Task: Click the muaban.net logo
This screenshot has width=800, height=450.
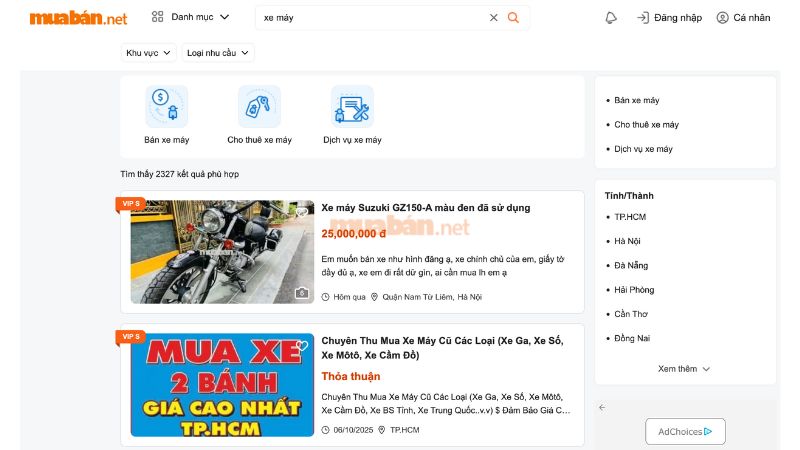Action: pyautogui.click(x=78, y=17)
